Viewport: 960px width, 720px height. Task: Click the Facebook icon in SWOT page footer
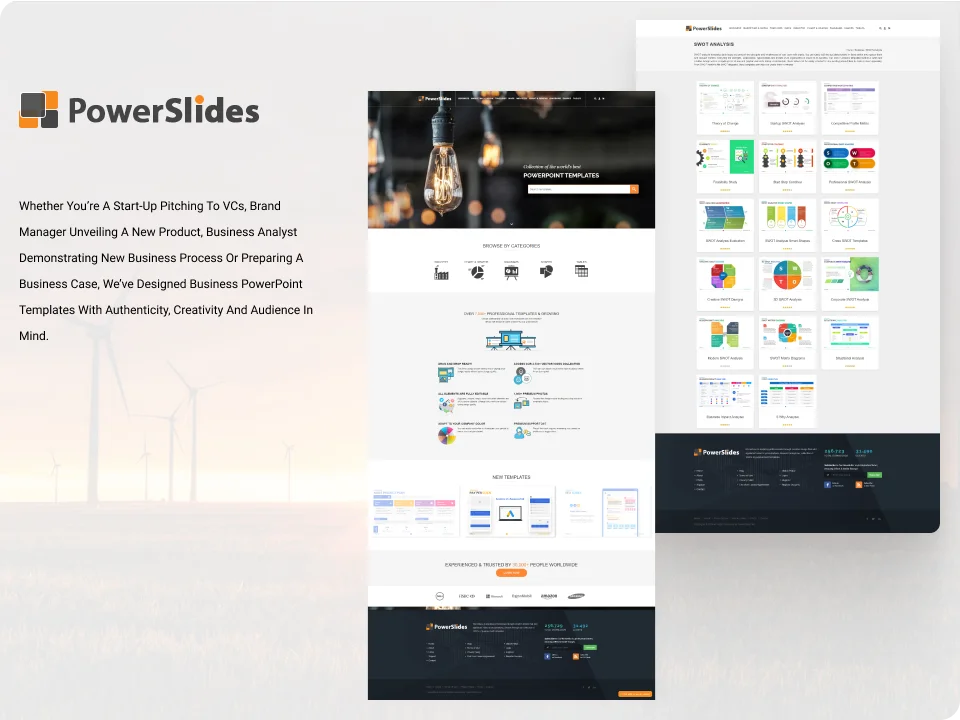[827, 484]
